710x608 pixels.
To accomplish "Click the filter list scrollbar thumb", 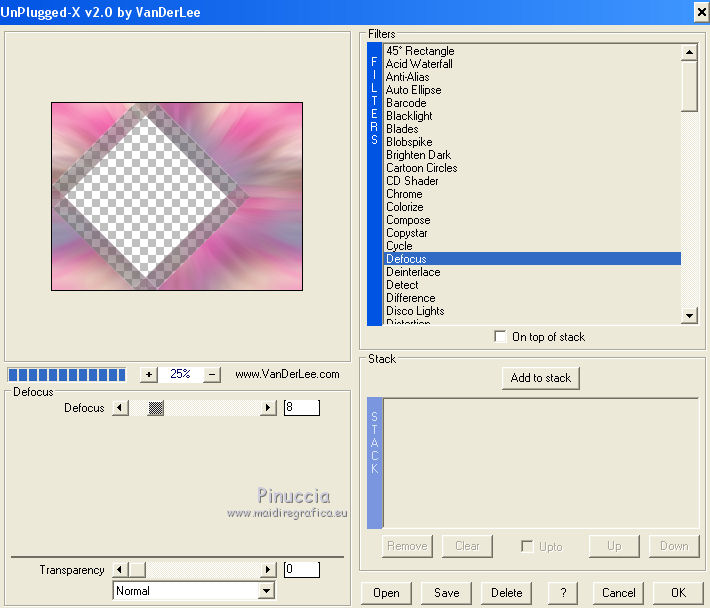I will (x=689, y=86).
